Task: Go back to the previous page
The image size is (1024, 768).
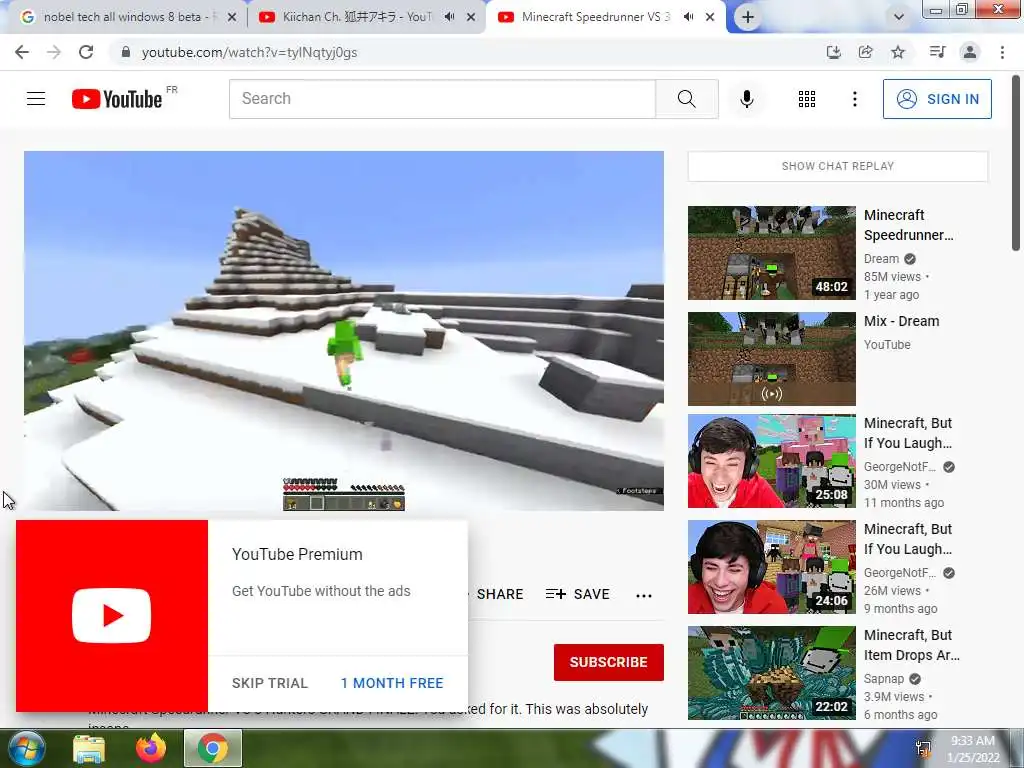Action: pos(22,52)
